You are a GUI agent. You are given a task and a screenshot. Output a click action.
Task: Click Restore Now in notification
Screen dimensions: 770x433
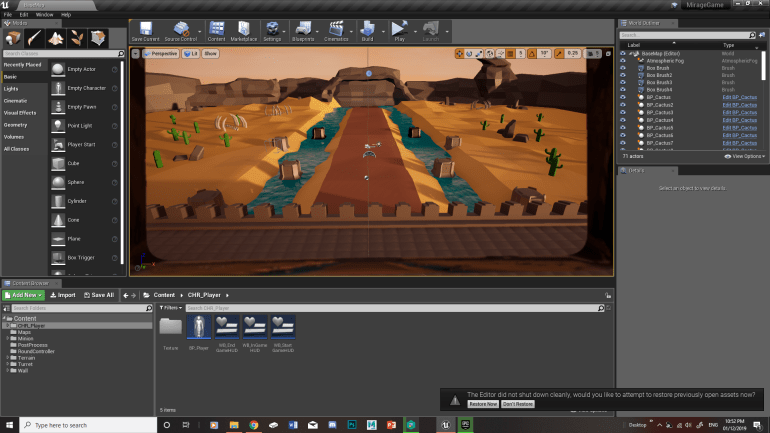483,404
